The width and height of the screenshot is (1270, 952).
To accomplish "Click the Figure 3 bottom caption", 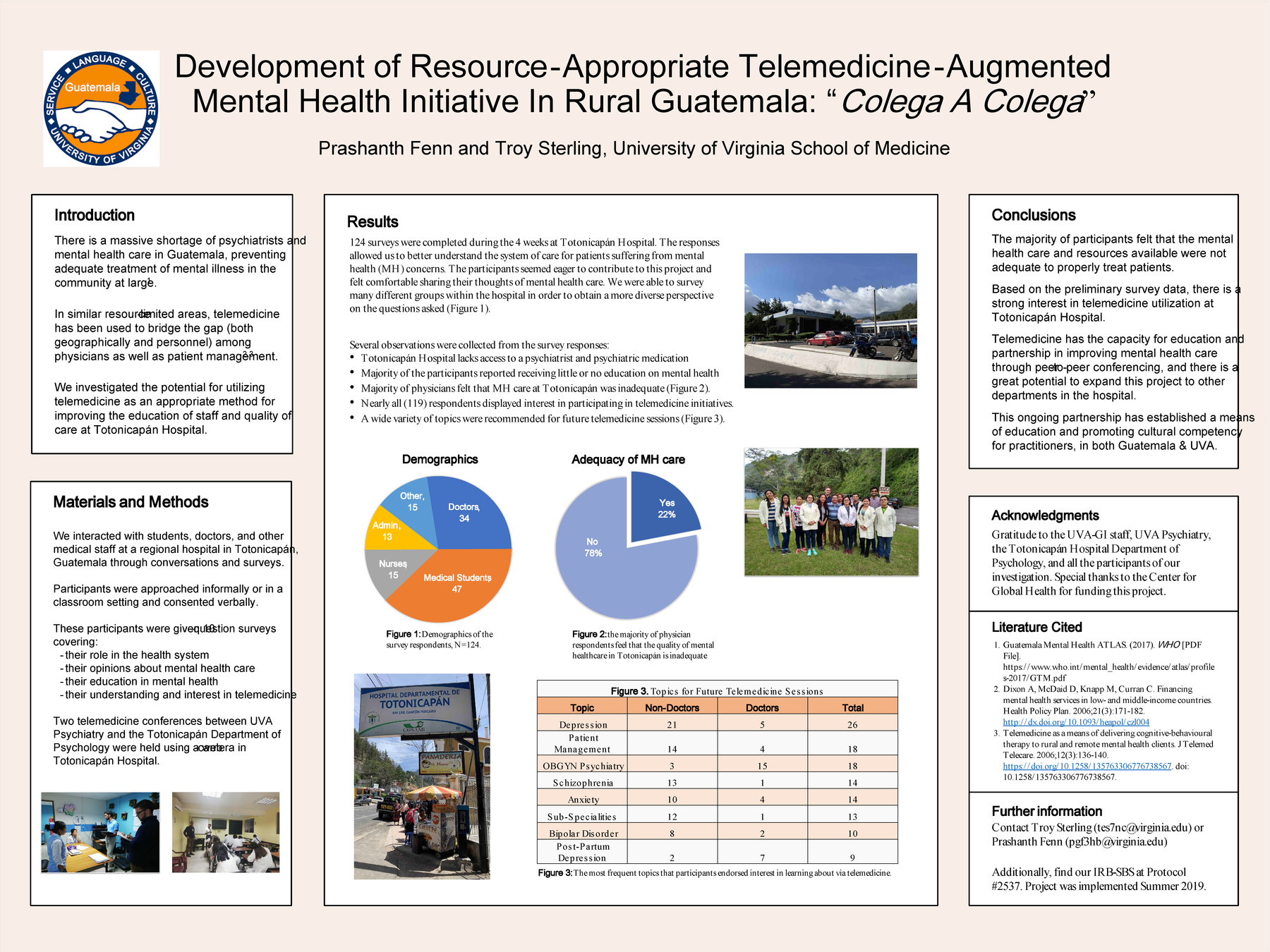I will coord(715,873).
